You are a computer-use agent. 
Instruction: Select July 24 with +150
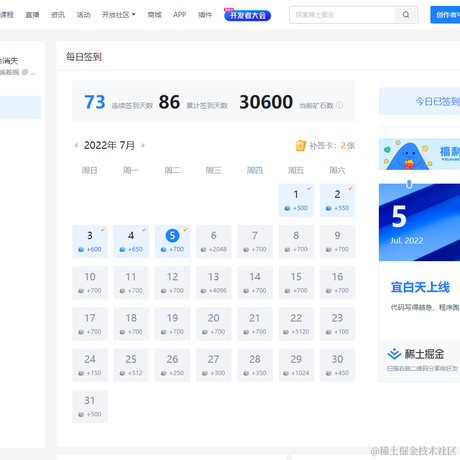[90, 365]
